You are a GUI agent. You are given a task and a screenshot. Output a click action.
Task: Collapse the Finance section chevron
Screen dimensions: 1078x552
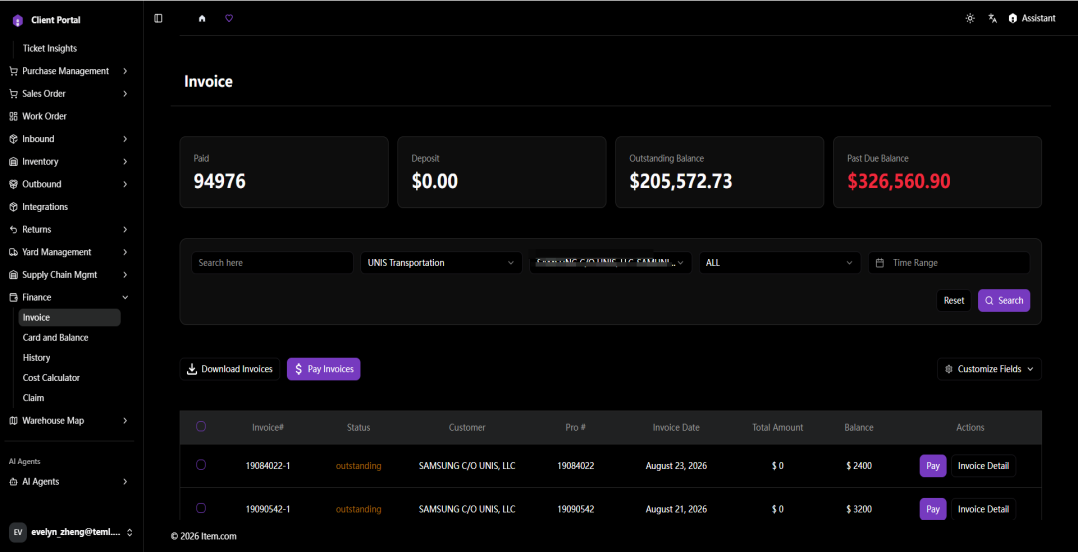(125, 298)
